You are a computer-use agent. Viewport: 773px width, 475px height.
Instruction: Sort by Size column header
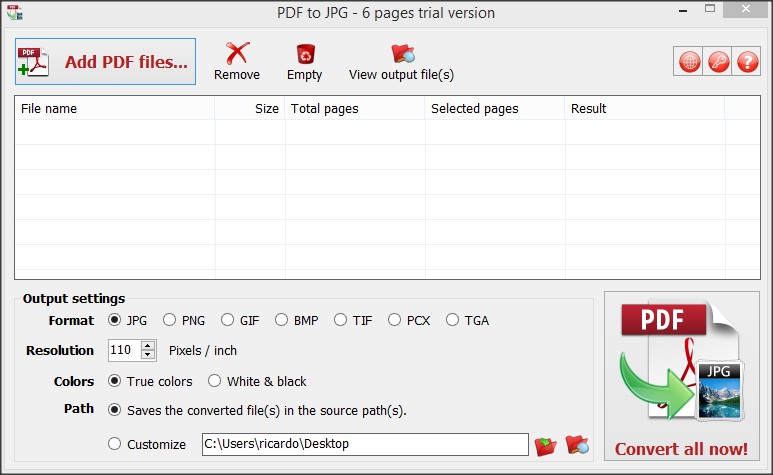(250, 108)
